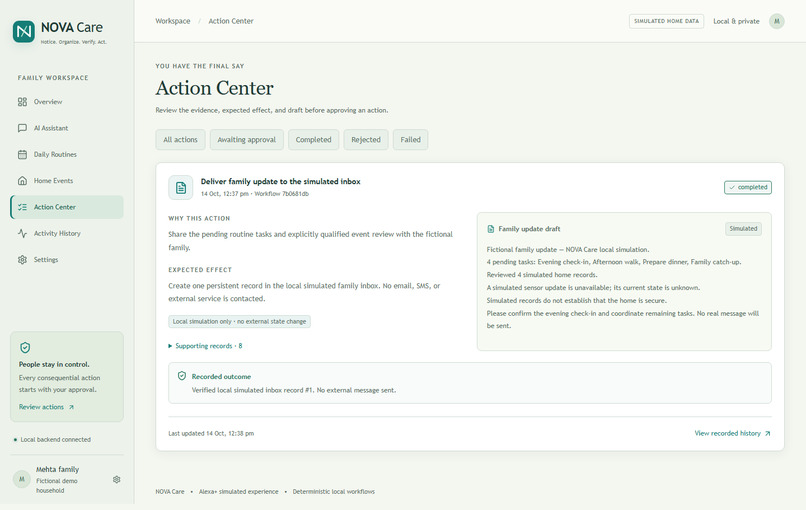806x510 pixels.
Task: Click the document icon beside action title
Action: click(180, 188)
